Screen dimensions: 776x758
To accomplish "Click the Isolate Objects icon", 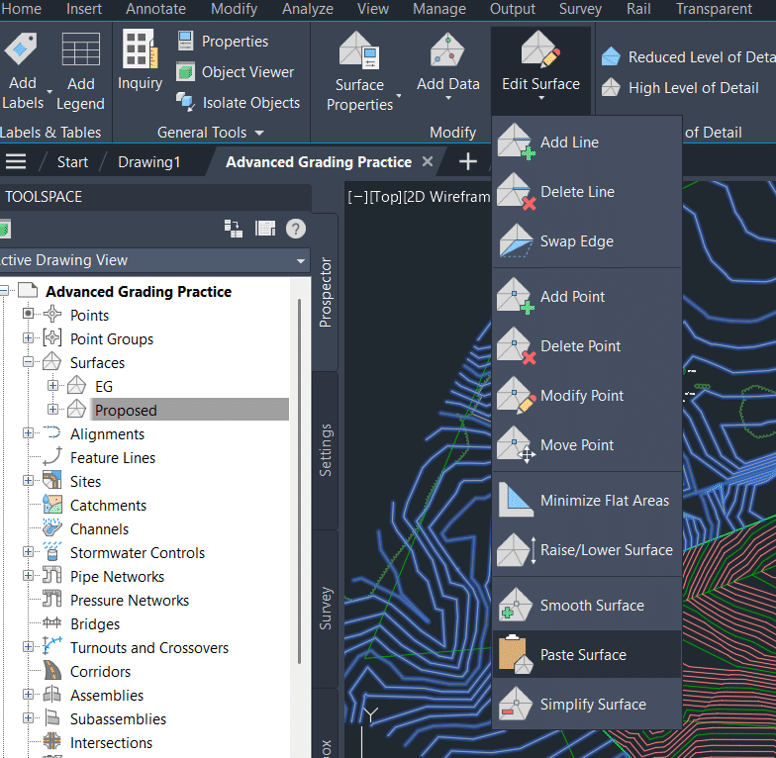I will pos(186,102).
